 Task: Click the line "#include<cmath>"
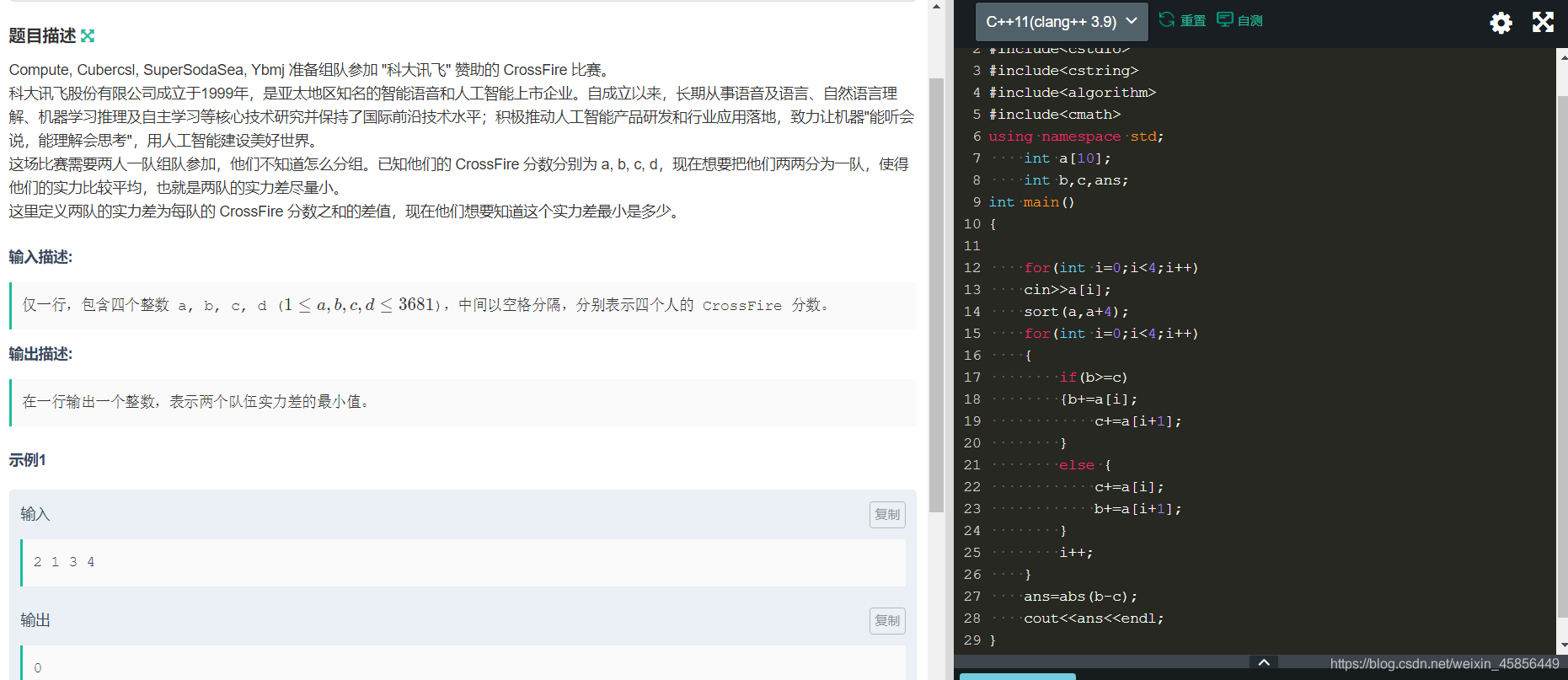click(x=1054, y=115)
